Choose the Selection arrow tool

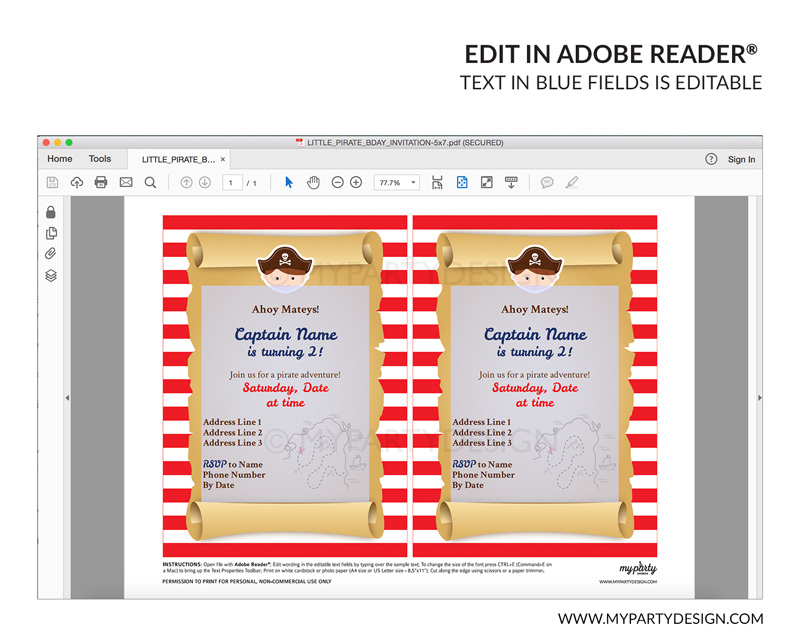[289, 183]
